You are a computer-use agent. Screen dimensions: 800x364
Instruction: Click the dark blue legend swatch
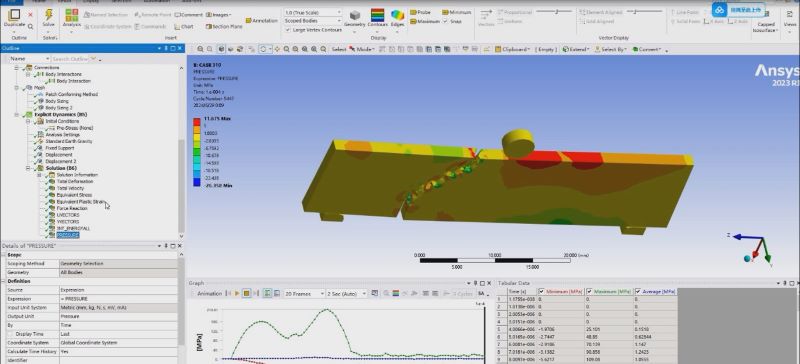click(x=196, y=182)
